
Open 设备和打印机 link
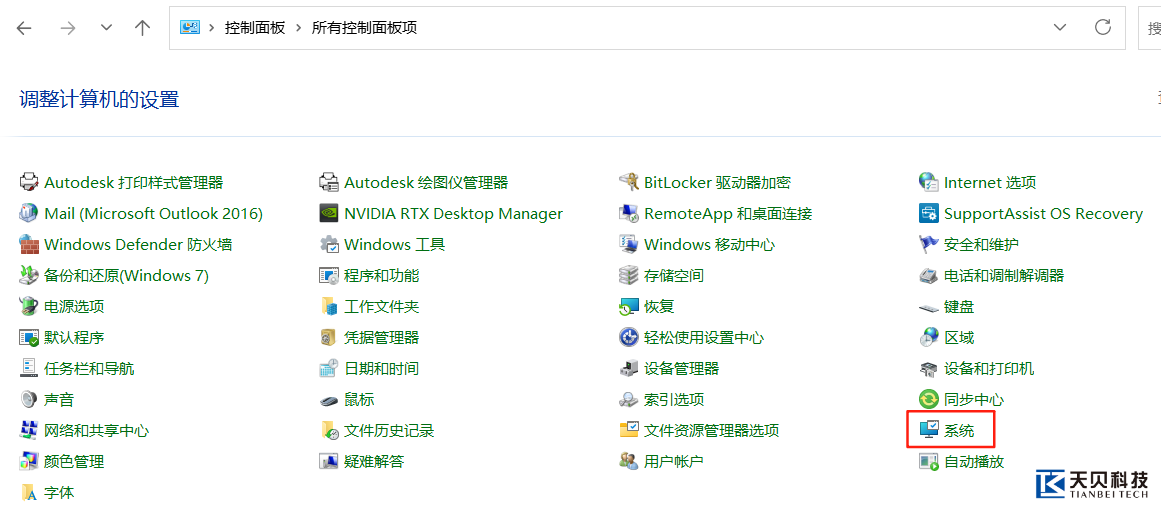(989, 369)
